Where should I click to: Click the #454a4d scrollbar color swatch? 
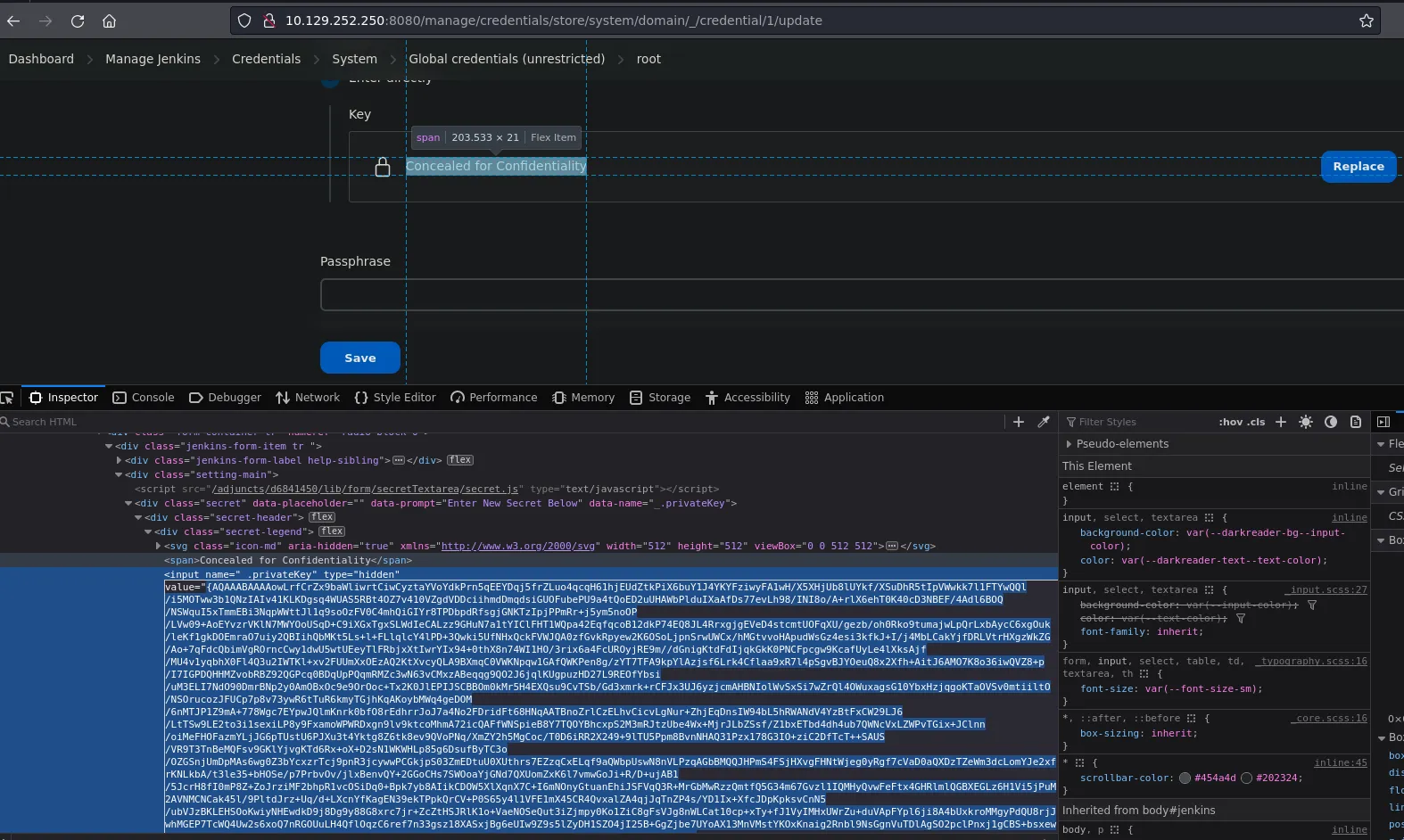coord(1185,778)
